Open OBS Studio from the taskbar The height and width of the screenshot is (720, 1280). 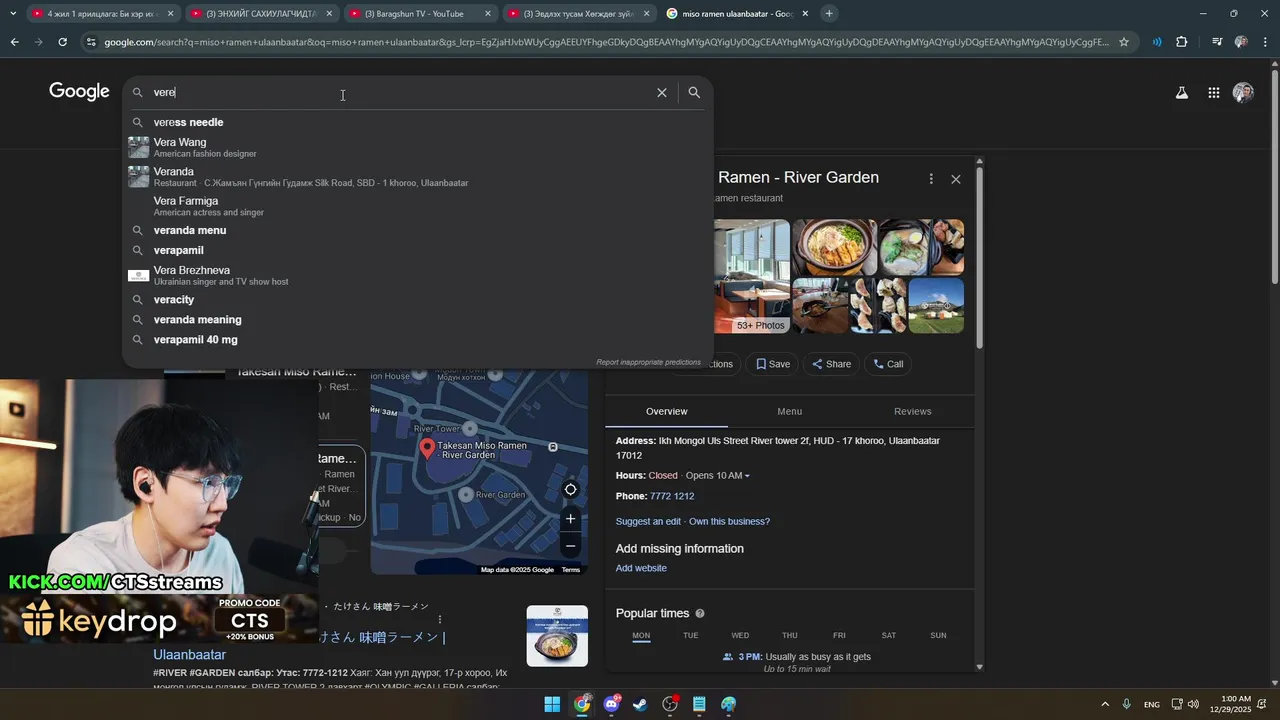(x=670, y=704)
